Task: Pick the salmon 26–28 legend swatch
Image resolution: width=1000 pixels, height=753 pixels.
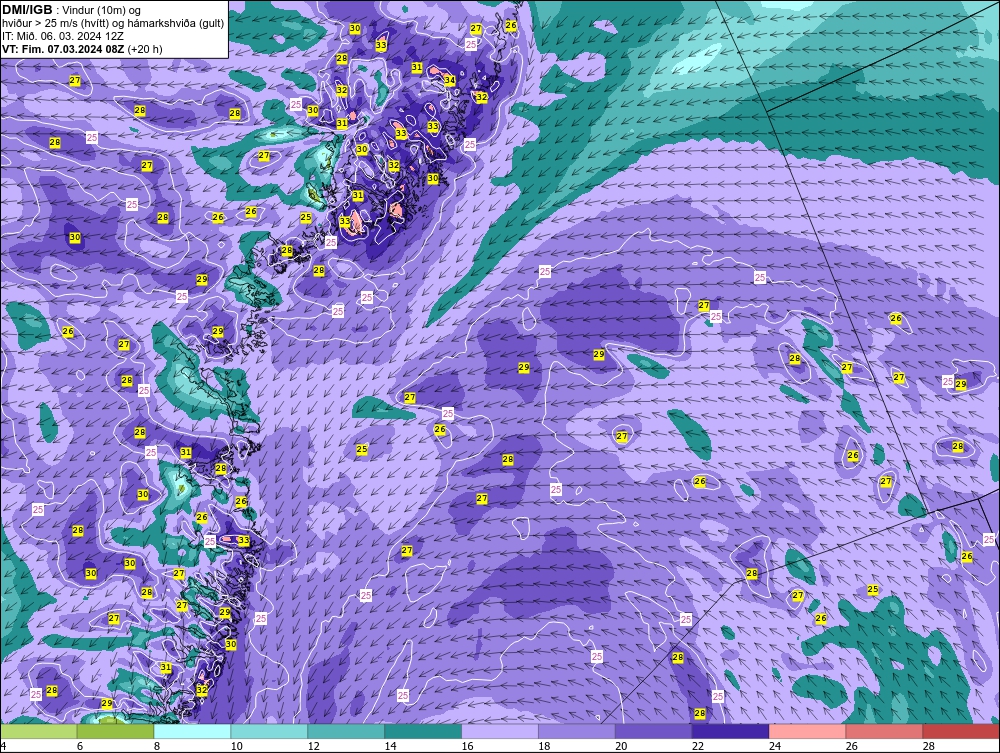Action: click(884, 731)
